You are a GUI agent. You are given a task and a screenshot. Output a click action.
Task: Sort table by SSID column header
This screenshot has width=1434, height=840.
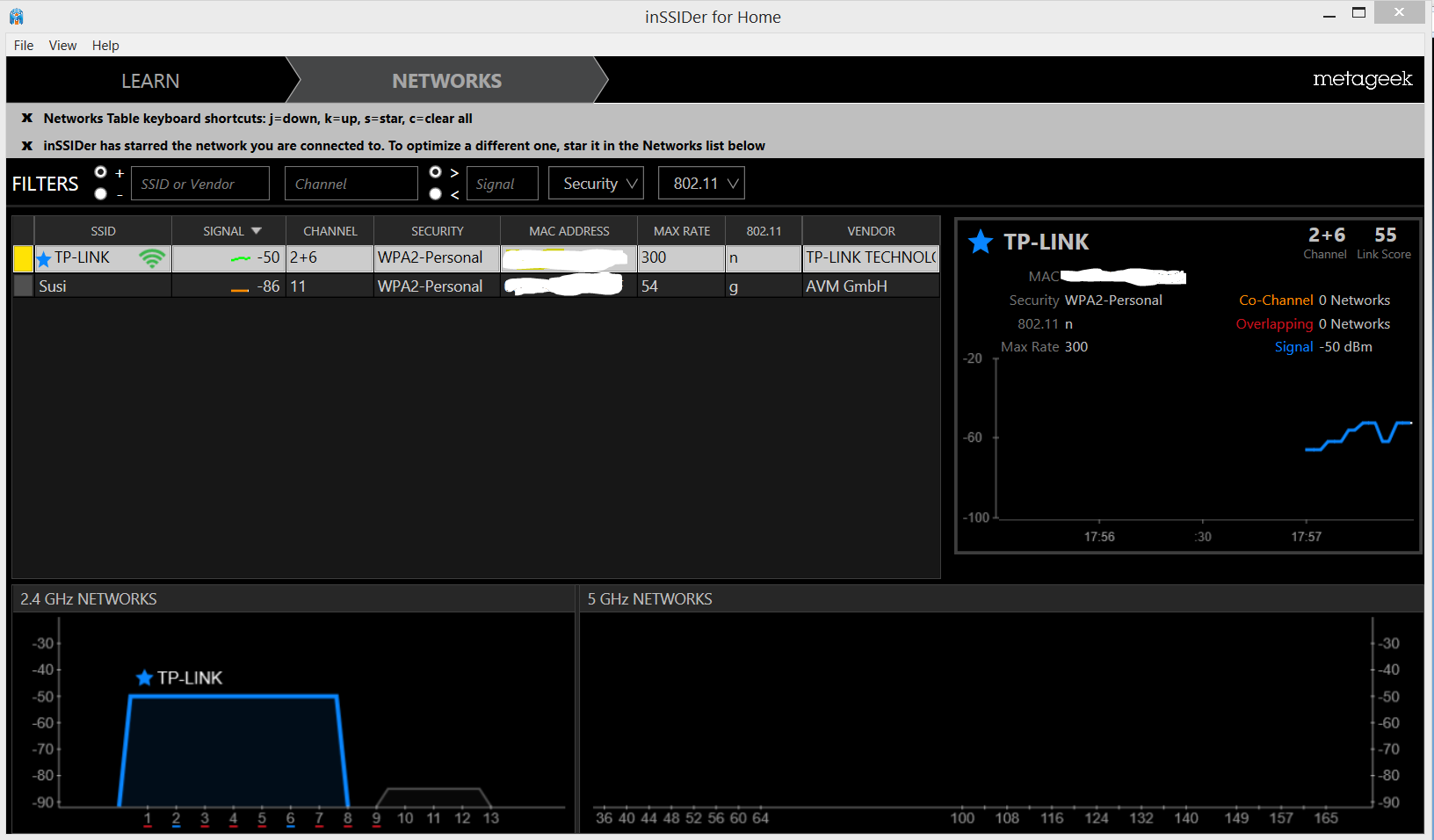click(x=103, y=231)
